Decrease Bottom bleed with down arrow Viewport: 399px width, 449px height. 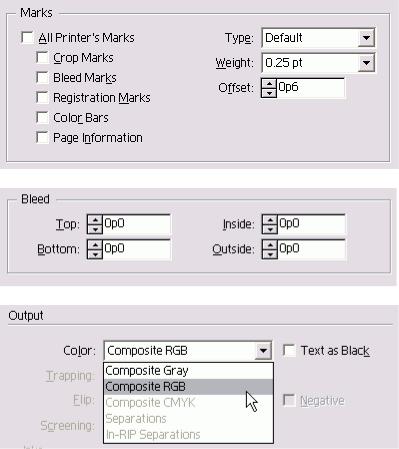pyautogui.click(x=95, y=254)
